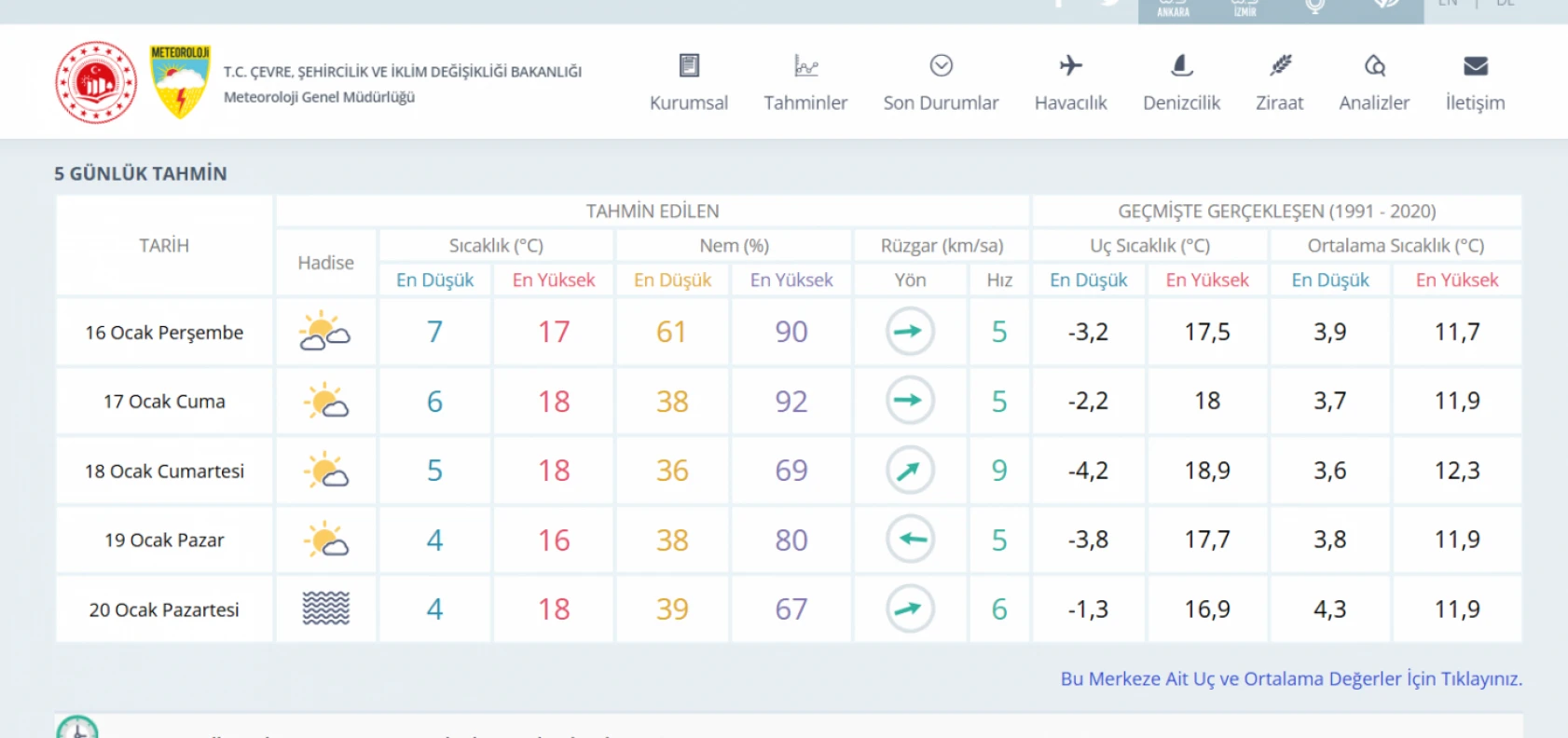Screen dimensions: 1568x738
Task: Open the Kurumsal menu
Action: coord(688,83)
